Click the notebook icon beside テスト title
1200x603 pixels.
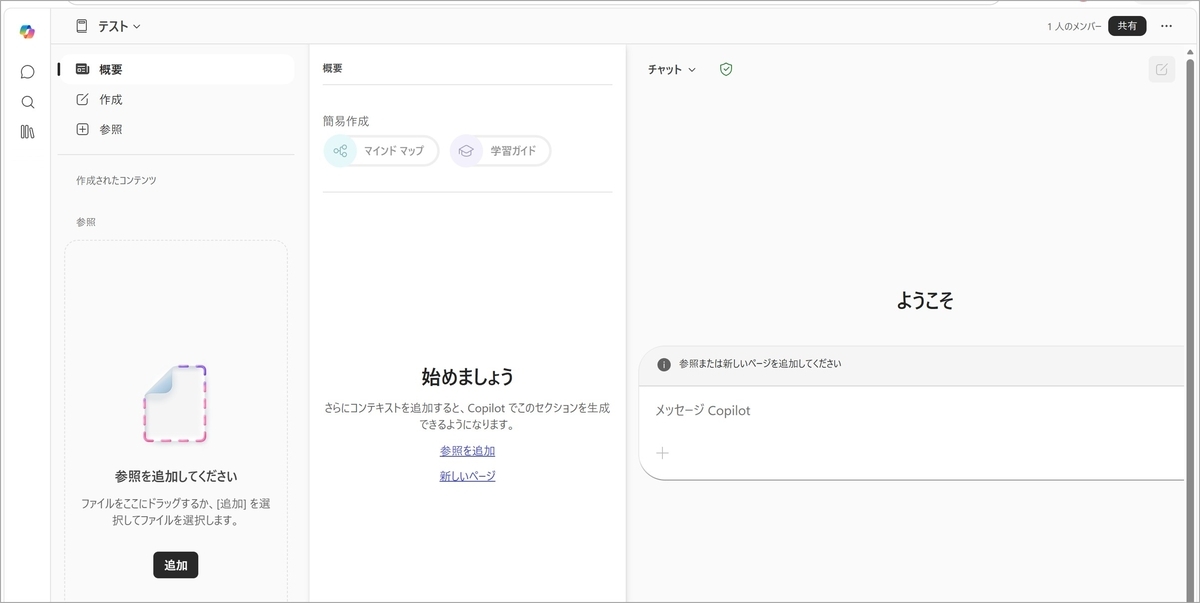[82, 26]
